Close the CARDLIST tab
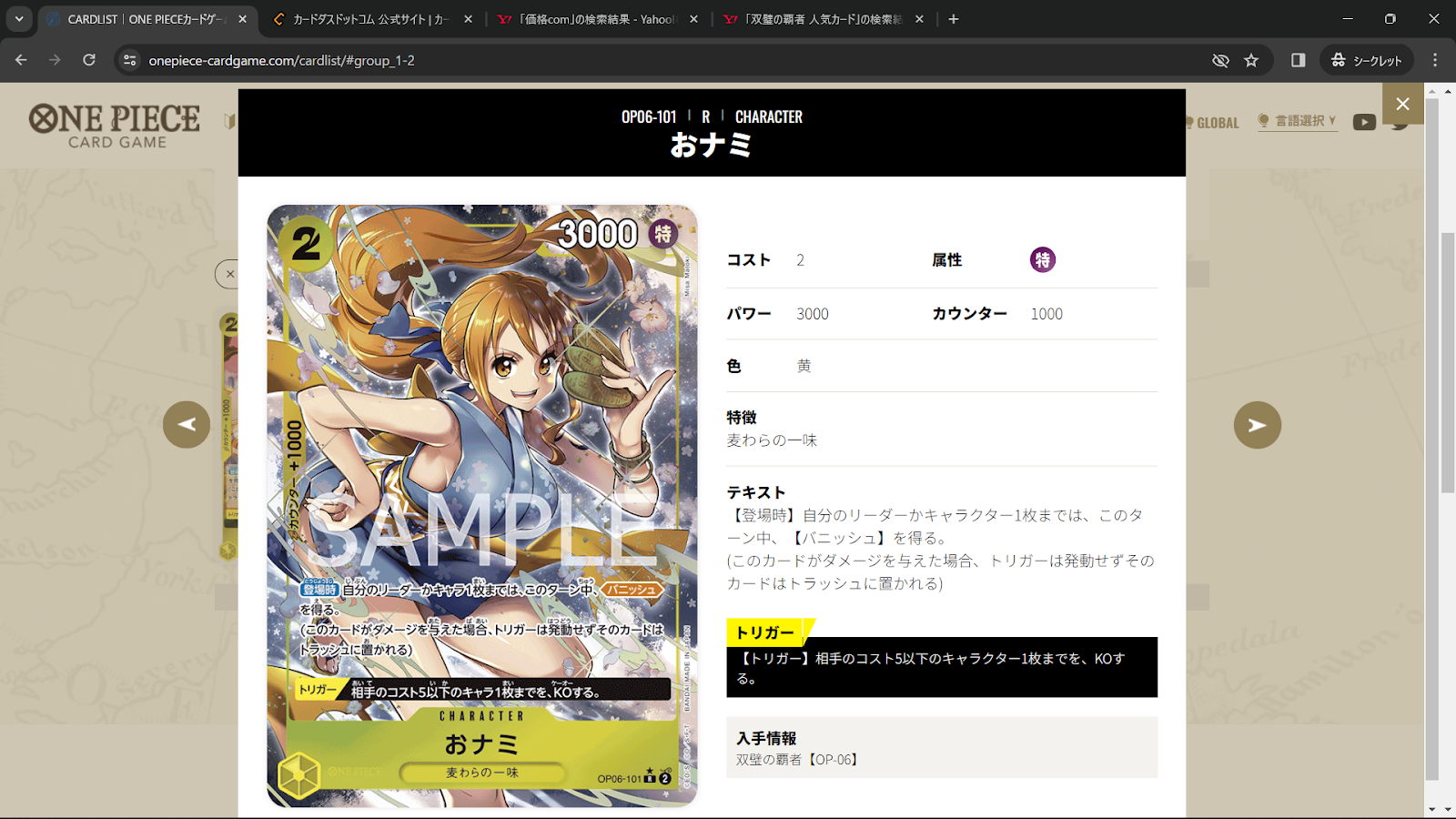The width and height of the screenshot is (1456, 819). 242,19
